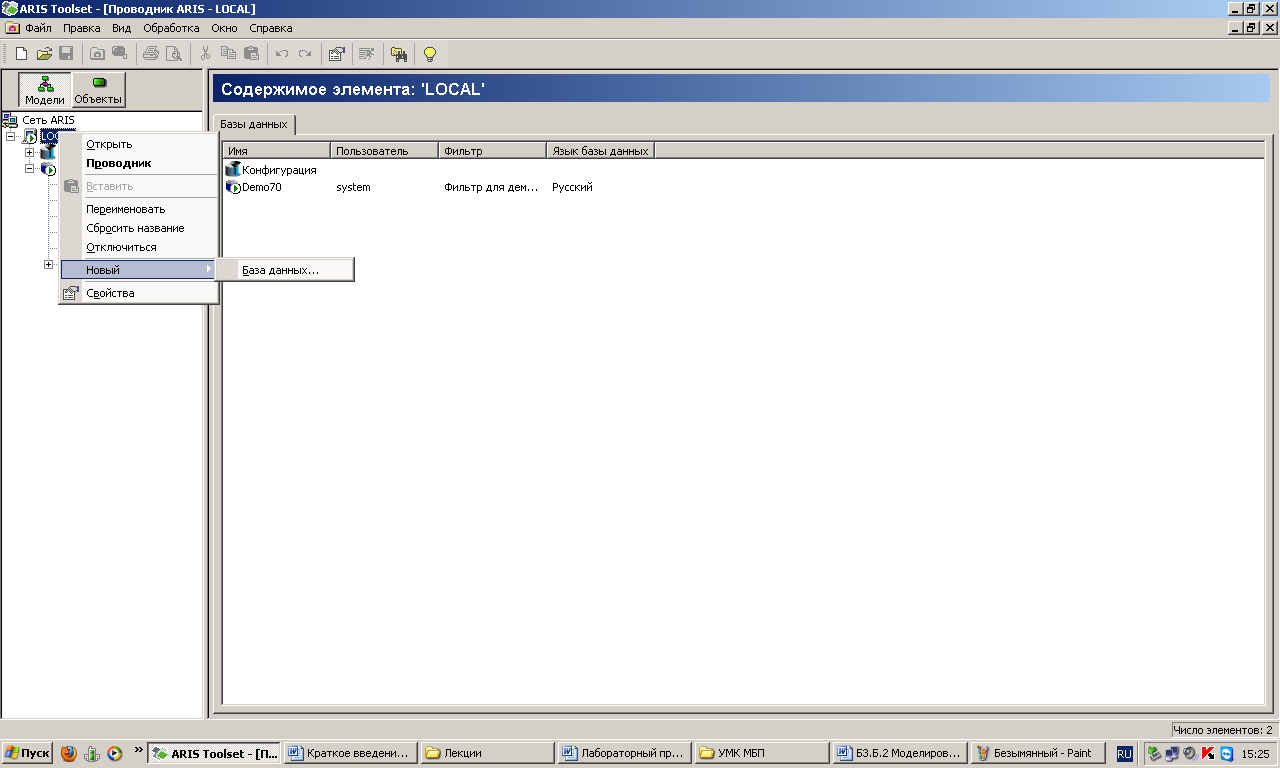Screen dimensions: 1280x768
Task: Choose Проводник in the context menu
Action: pyautogui.click(x=139, y=163)
